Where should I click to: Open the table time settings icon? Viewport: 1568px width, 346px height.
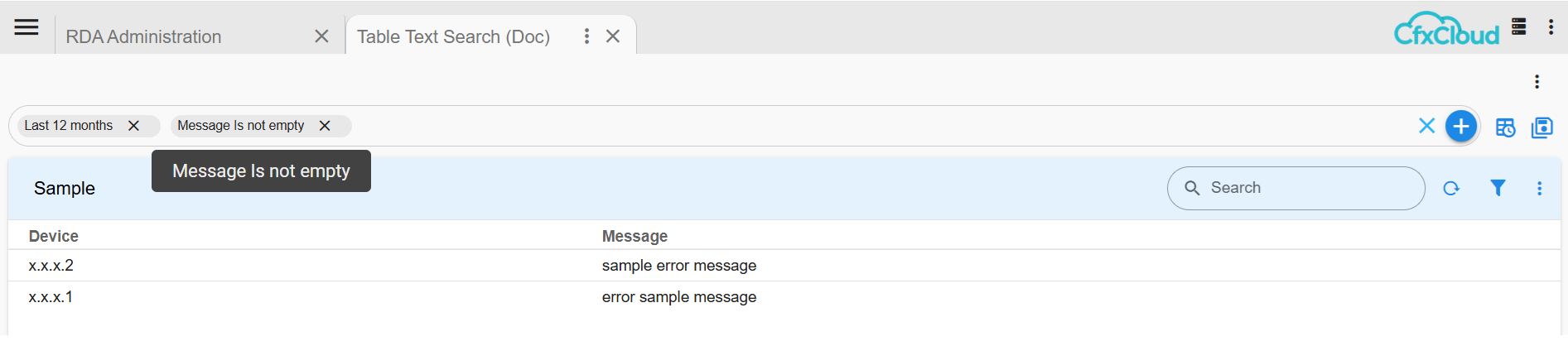tap(1505, 127)
